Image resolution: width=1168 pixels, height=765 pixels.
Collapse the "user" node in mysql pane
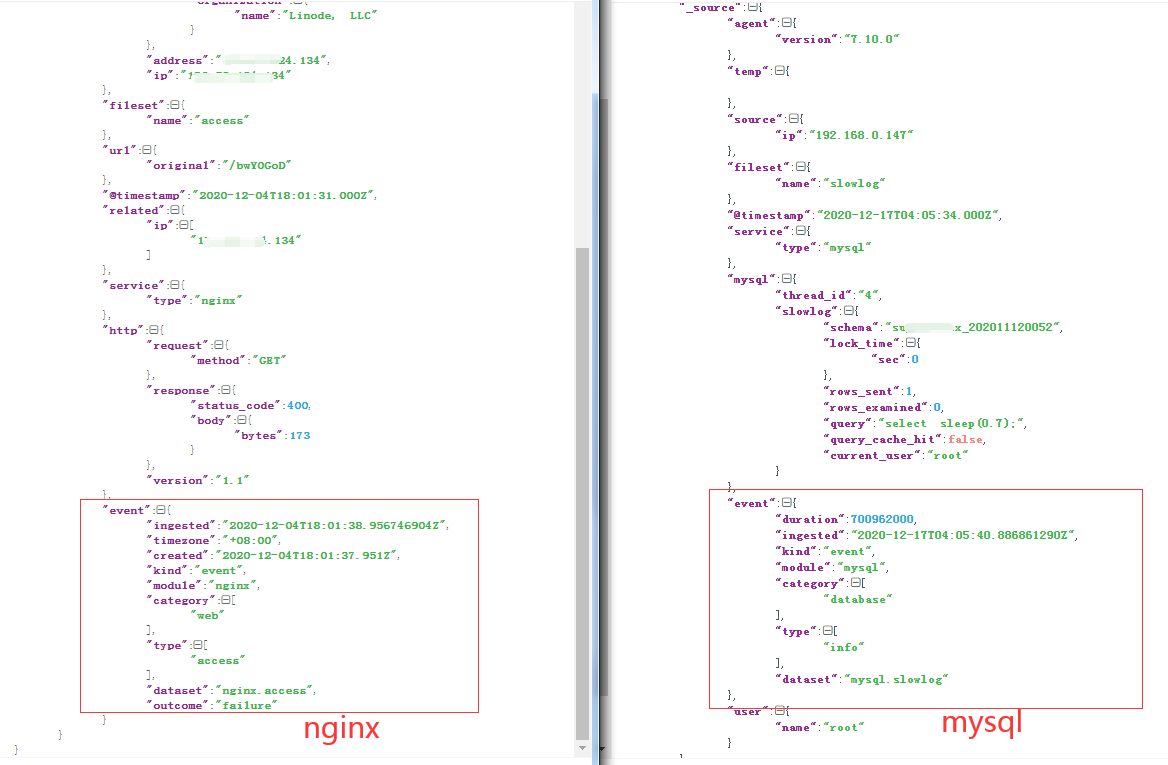(780, 711)
